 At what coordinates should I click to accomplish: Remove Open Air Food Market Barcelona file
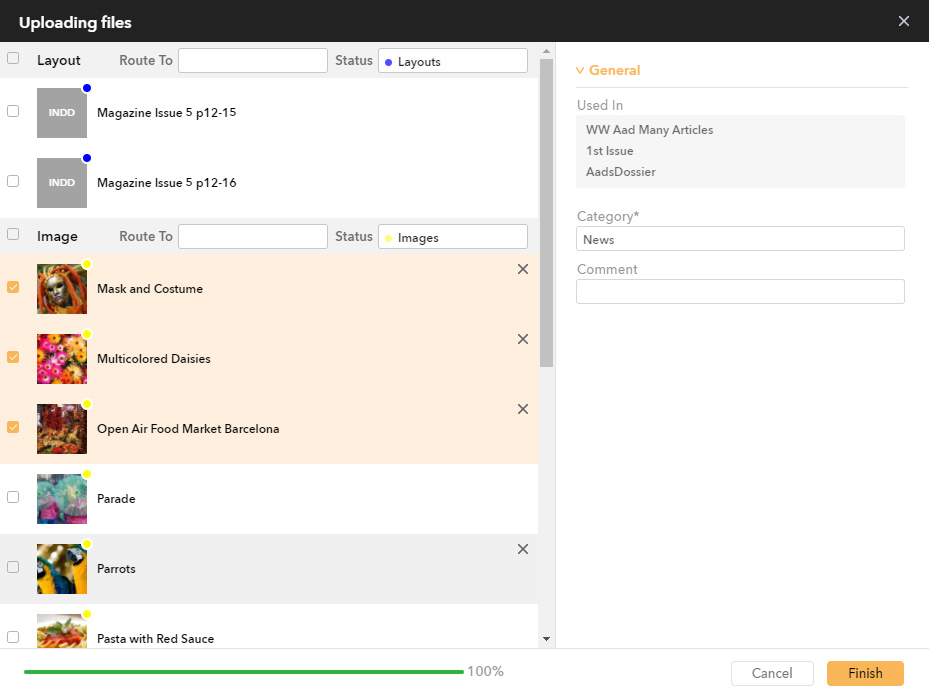(522, 409)
